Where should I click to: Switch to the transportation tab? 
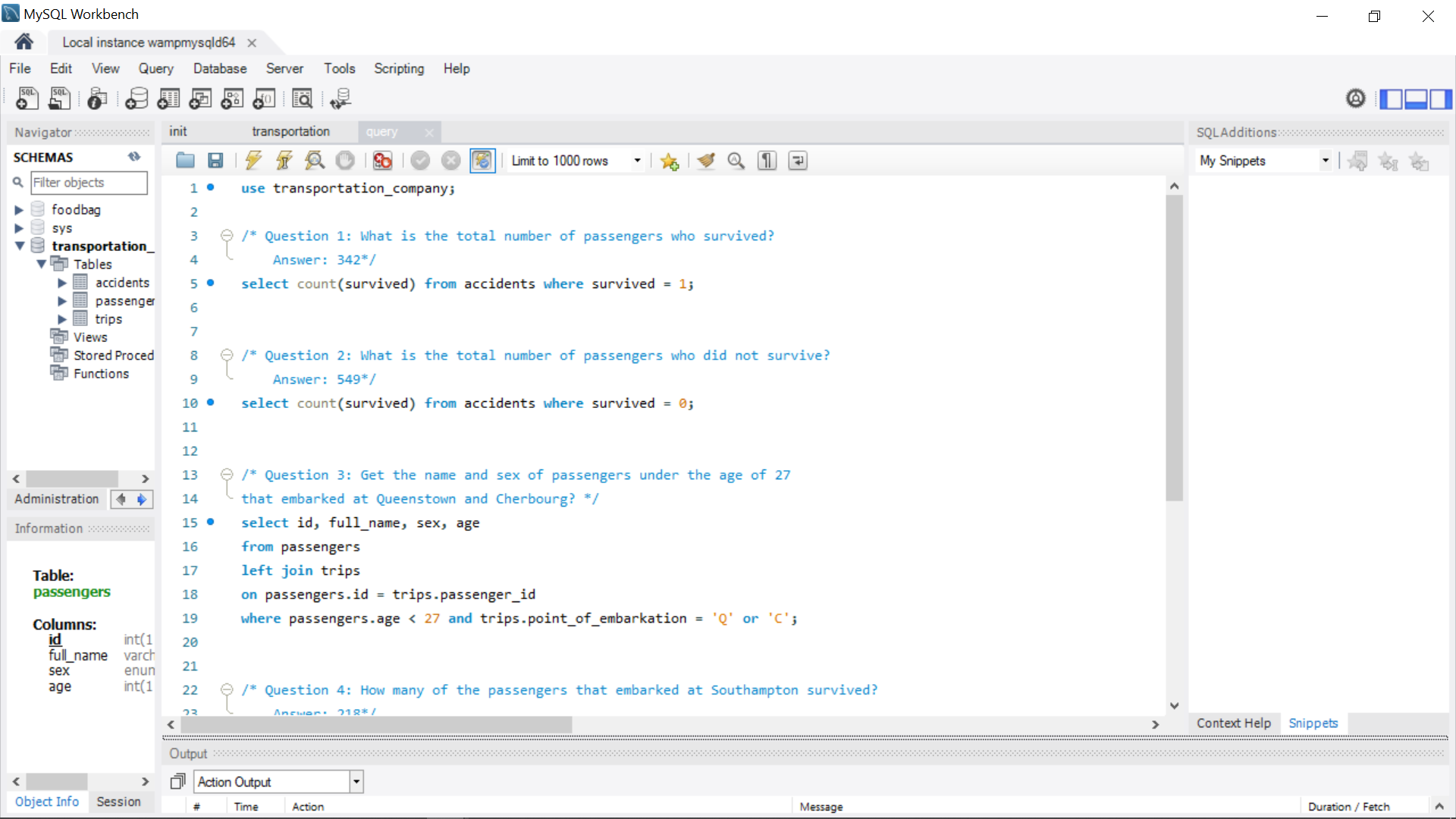pyautogui.click(x=290, y=131)
